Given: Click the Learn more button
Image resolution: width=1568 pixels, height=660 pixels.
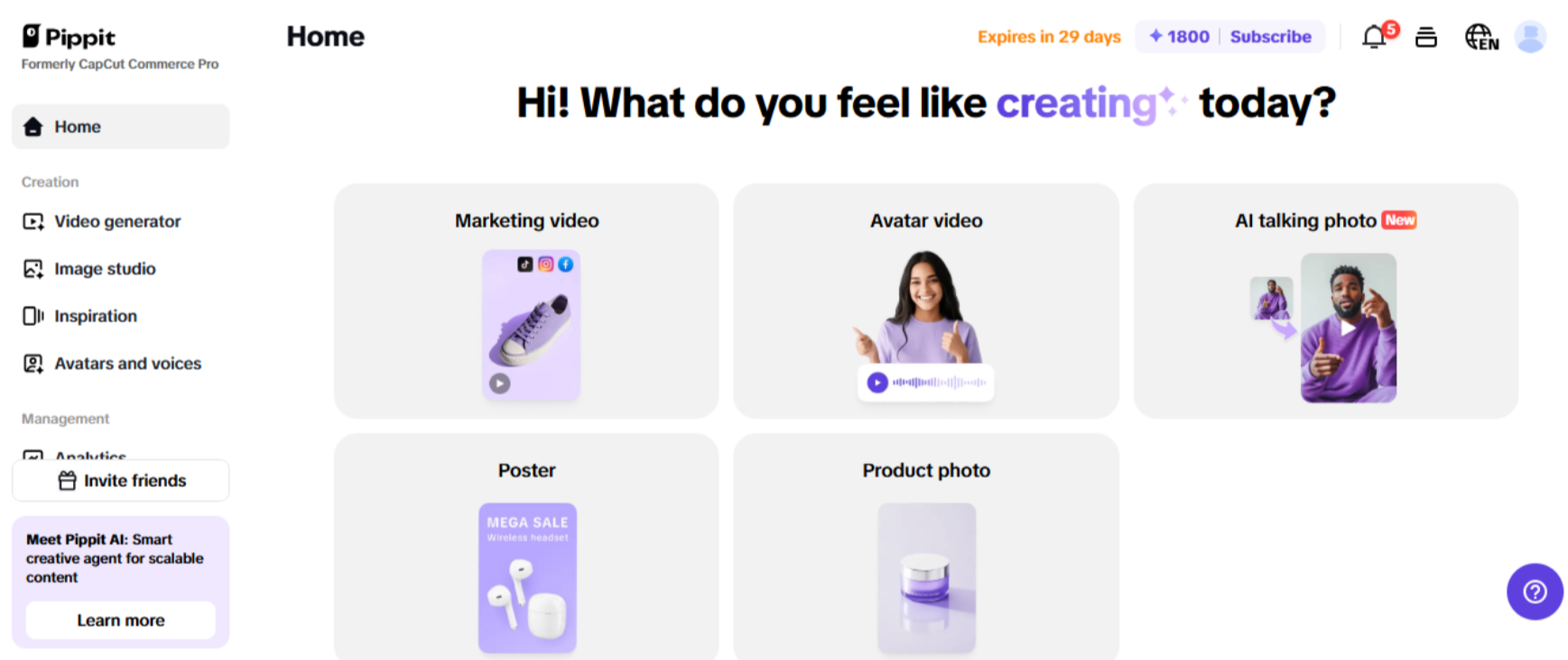Looking at the screenshot, I should [x=120, y=620].
